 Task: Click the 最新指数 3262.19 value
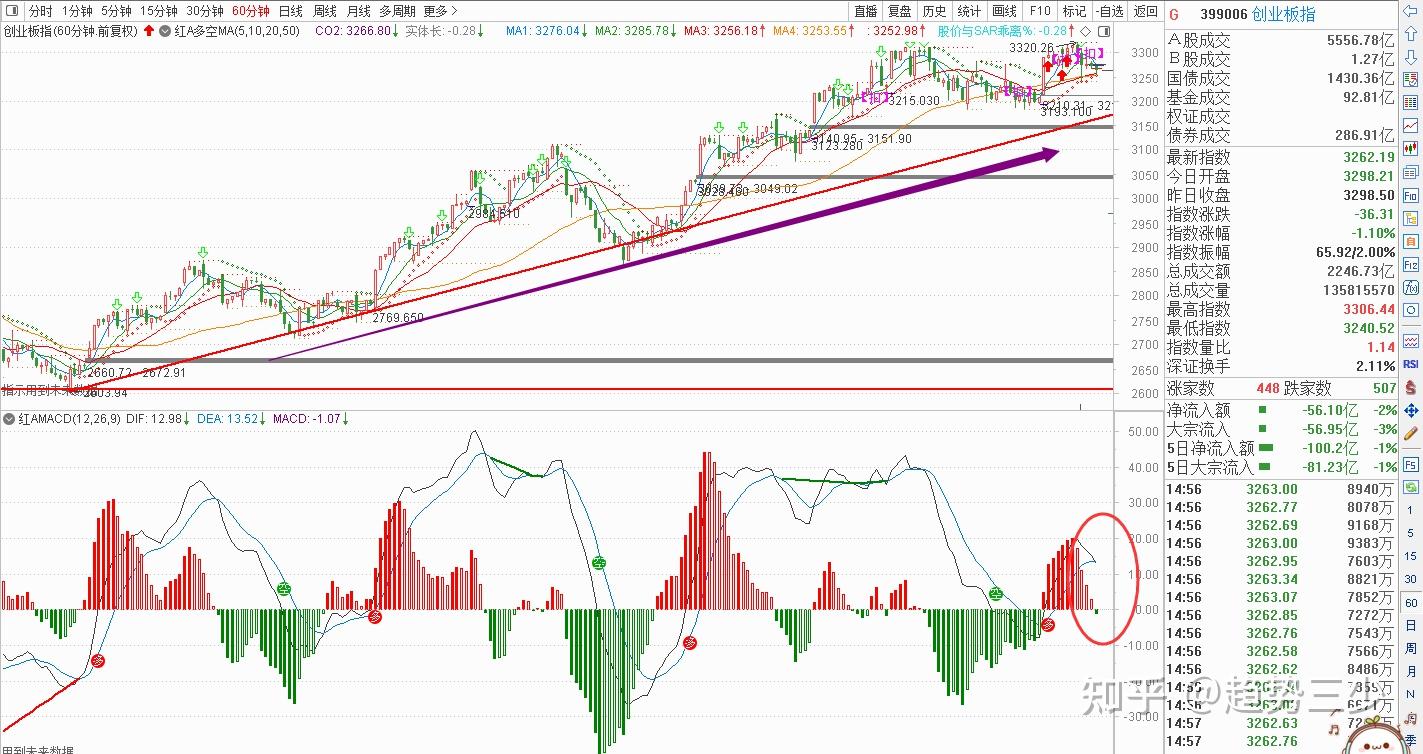tap(1368, 157)
